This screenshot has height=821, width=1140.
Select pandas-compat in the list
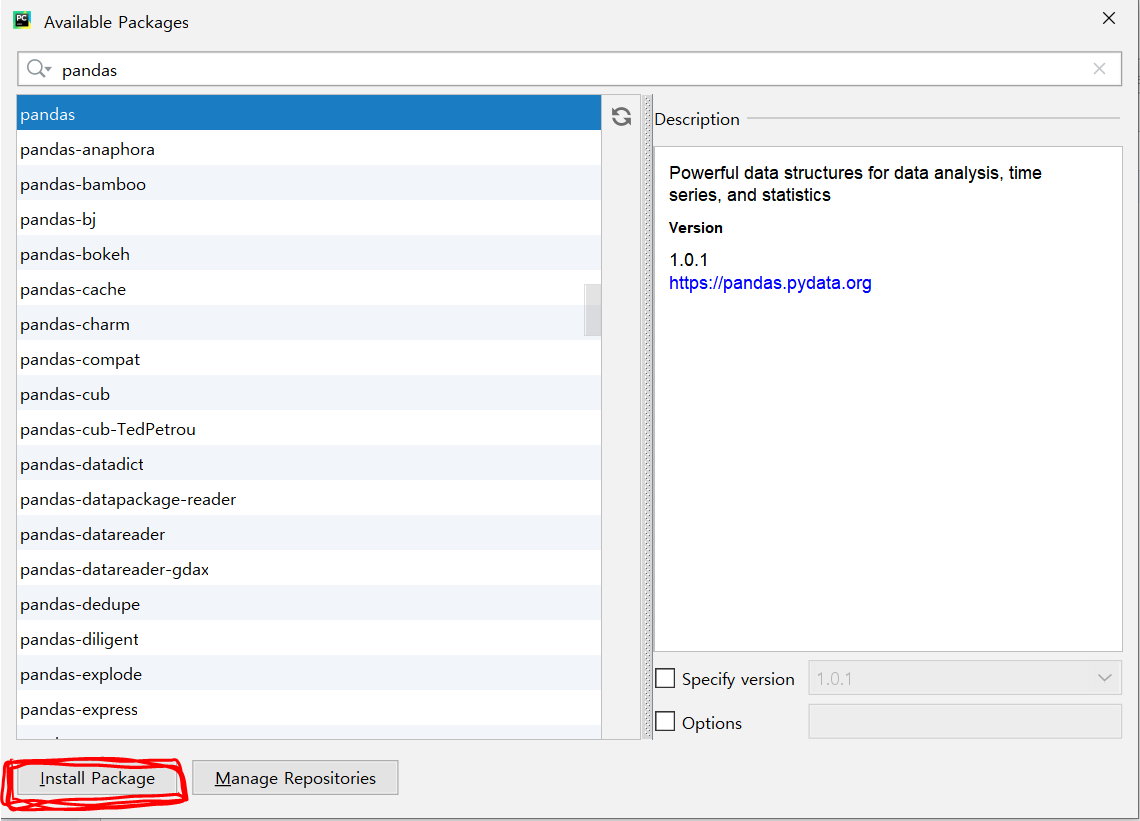[309, 359]
